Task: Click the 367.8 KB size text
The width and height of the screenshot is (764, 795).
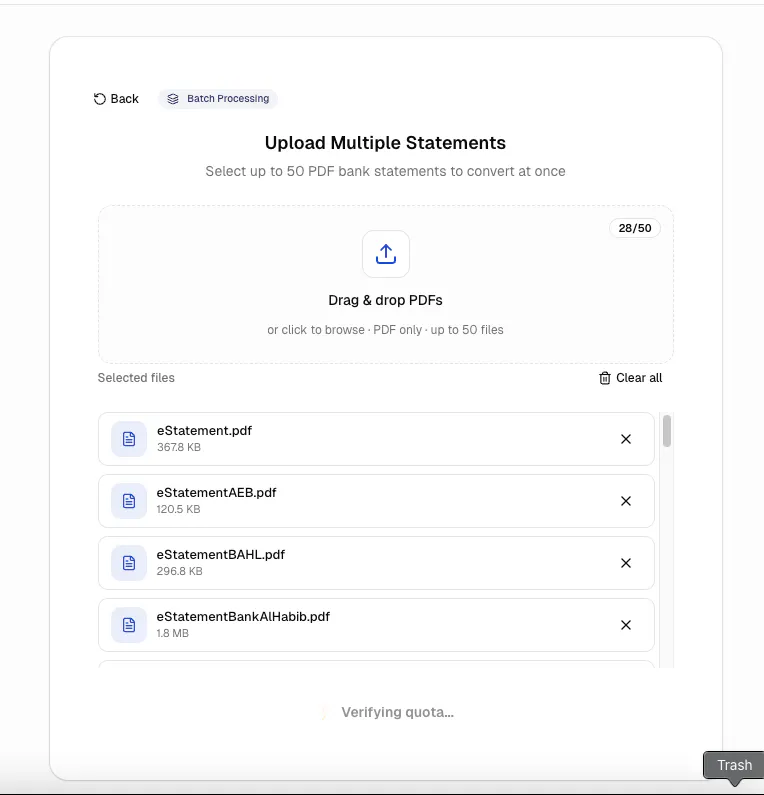Action: coord(179,447)
